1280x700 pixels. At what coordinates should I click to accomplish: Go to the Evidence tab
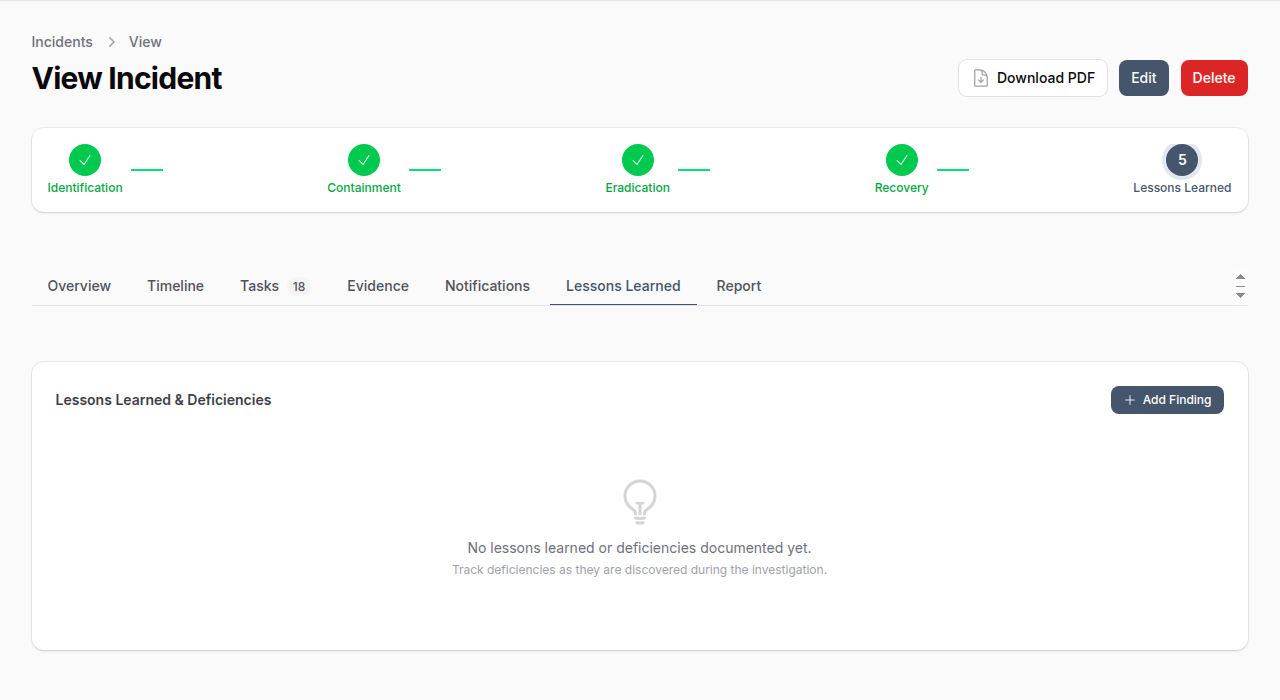coord(378,286)
